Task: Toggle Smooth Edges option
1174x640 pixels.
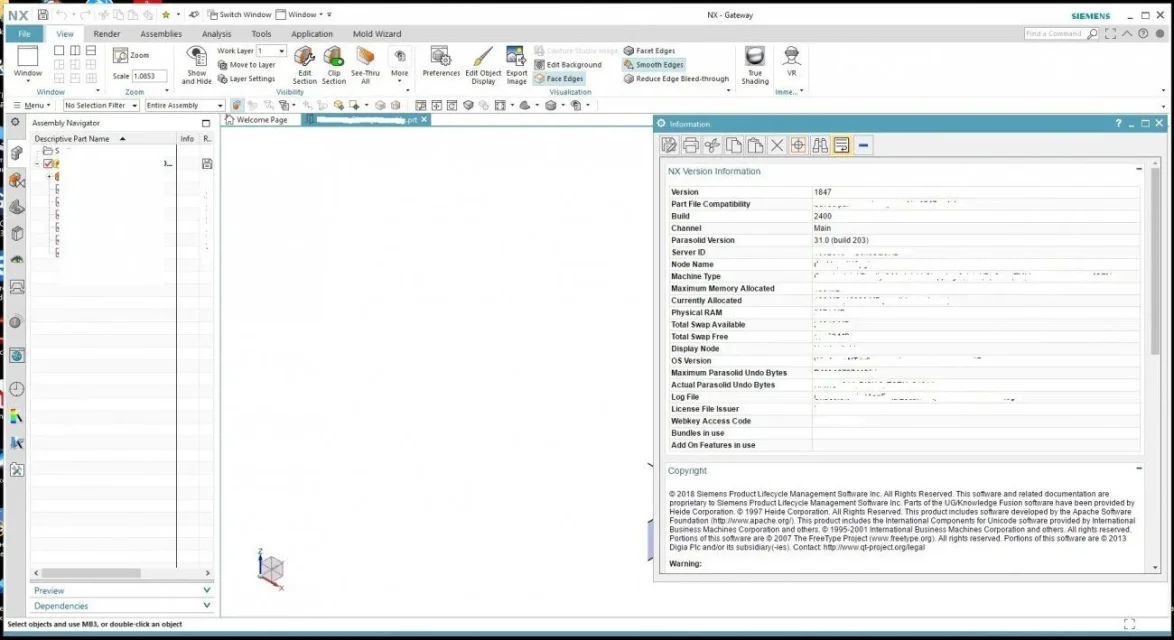Action: pyautogui.click(x=654, y=65)
